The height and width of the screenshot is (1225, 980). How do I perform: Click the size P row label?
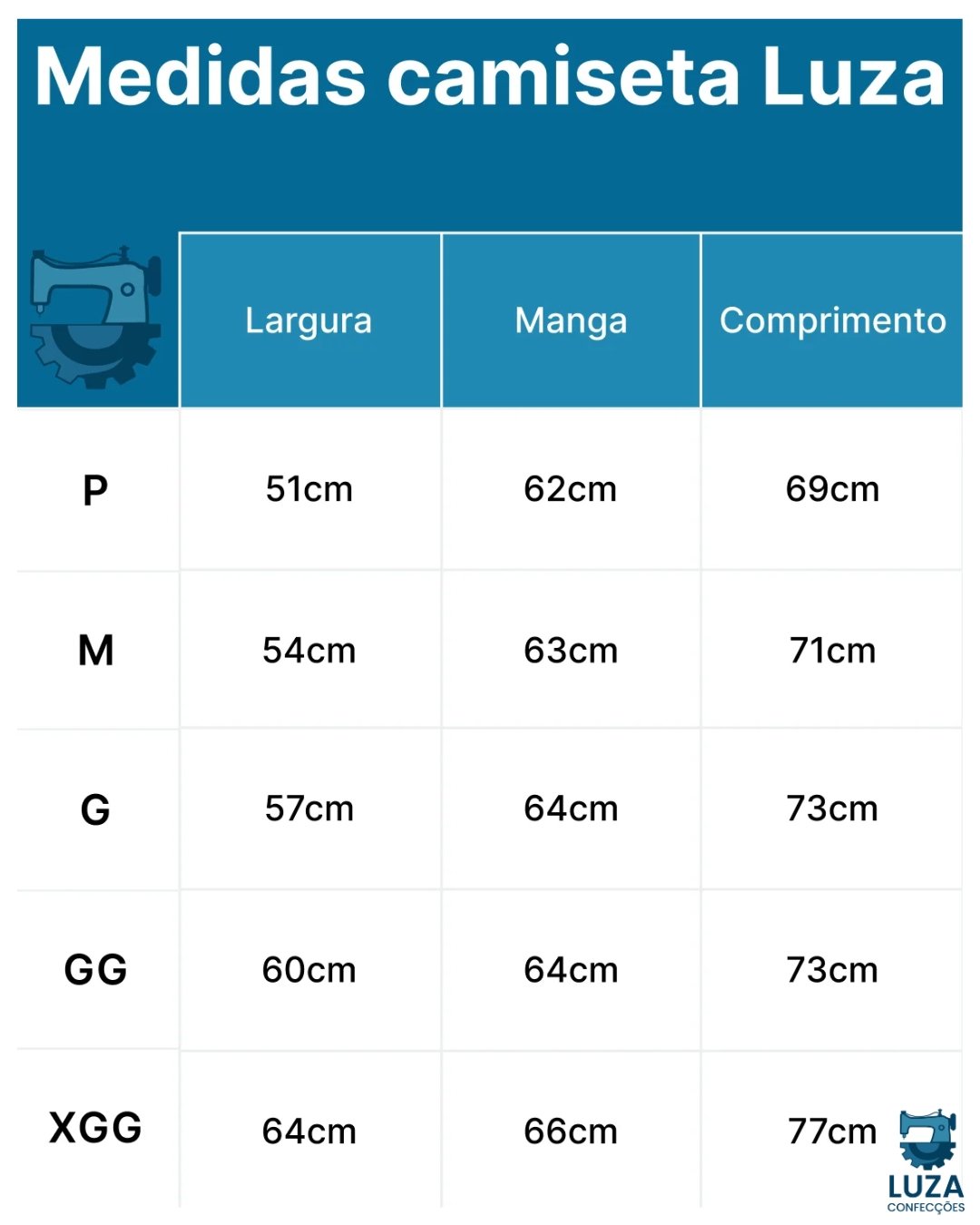click(95, 490)
